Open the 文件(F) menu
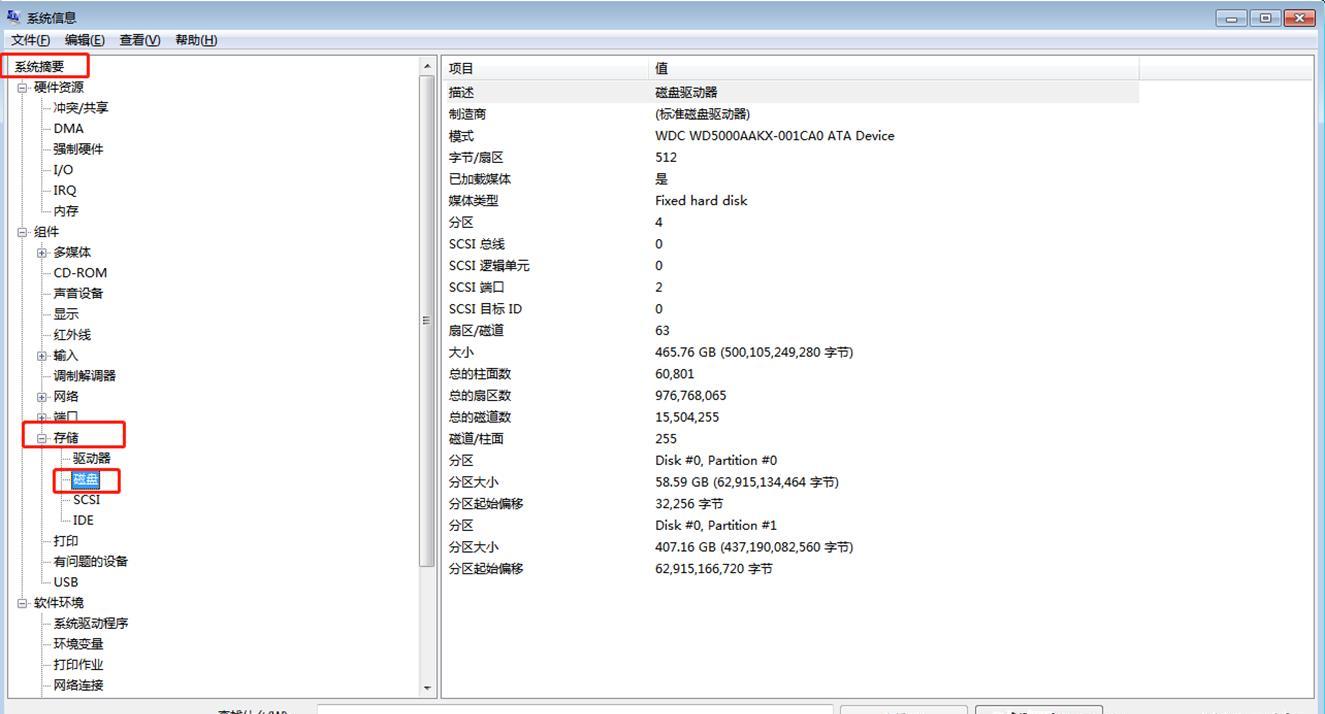The height and width of the screenshot is (714, 1325). click(30, 40)
